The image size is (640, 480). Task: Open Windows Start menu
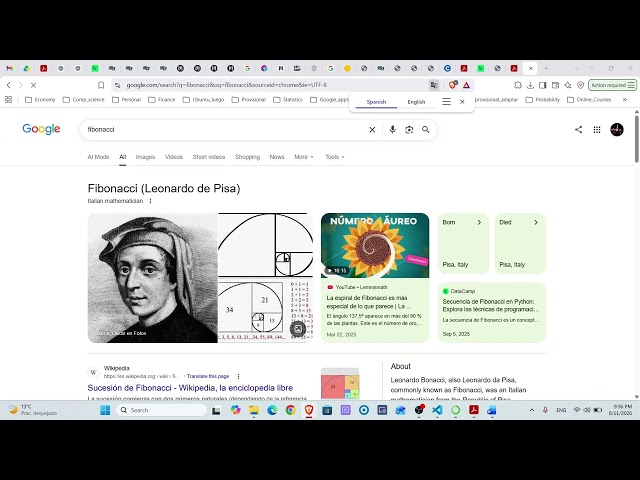tap(105, 410)
